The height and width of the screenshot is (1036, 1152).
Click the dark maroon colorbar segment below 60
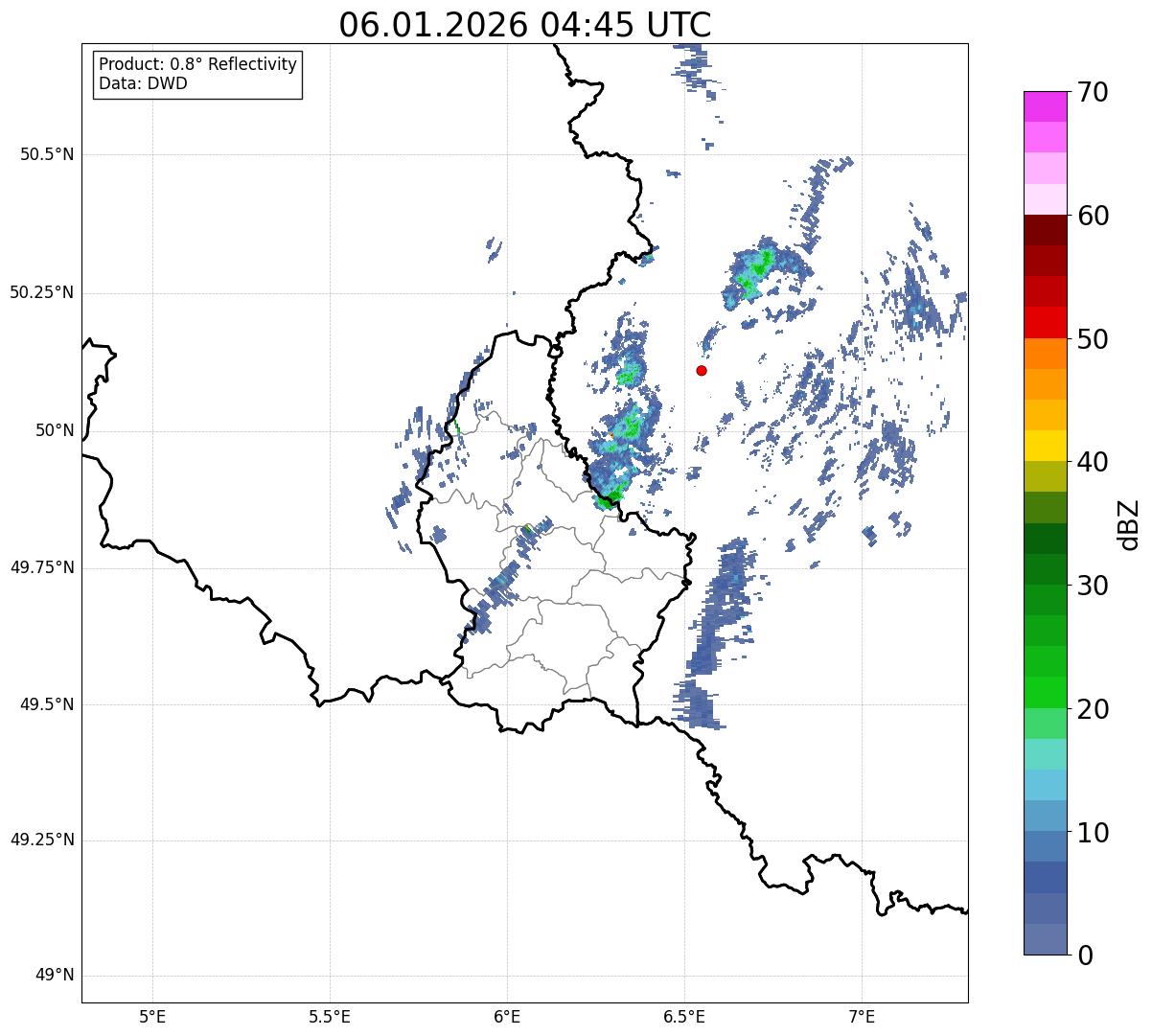click(1045, 230)
